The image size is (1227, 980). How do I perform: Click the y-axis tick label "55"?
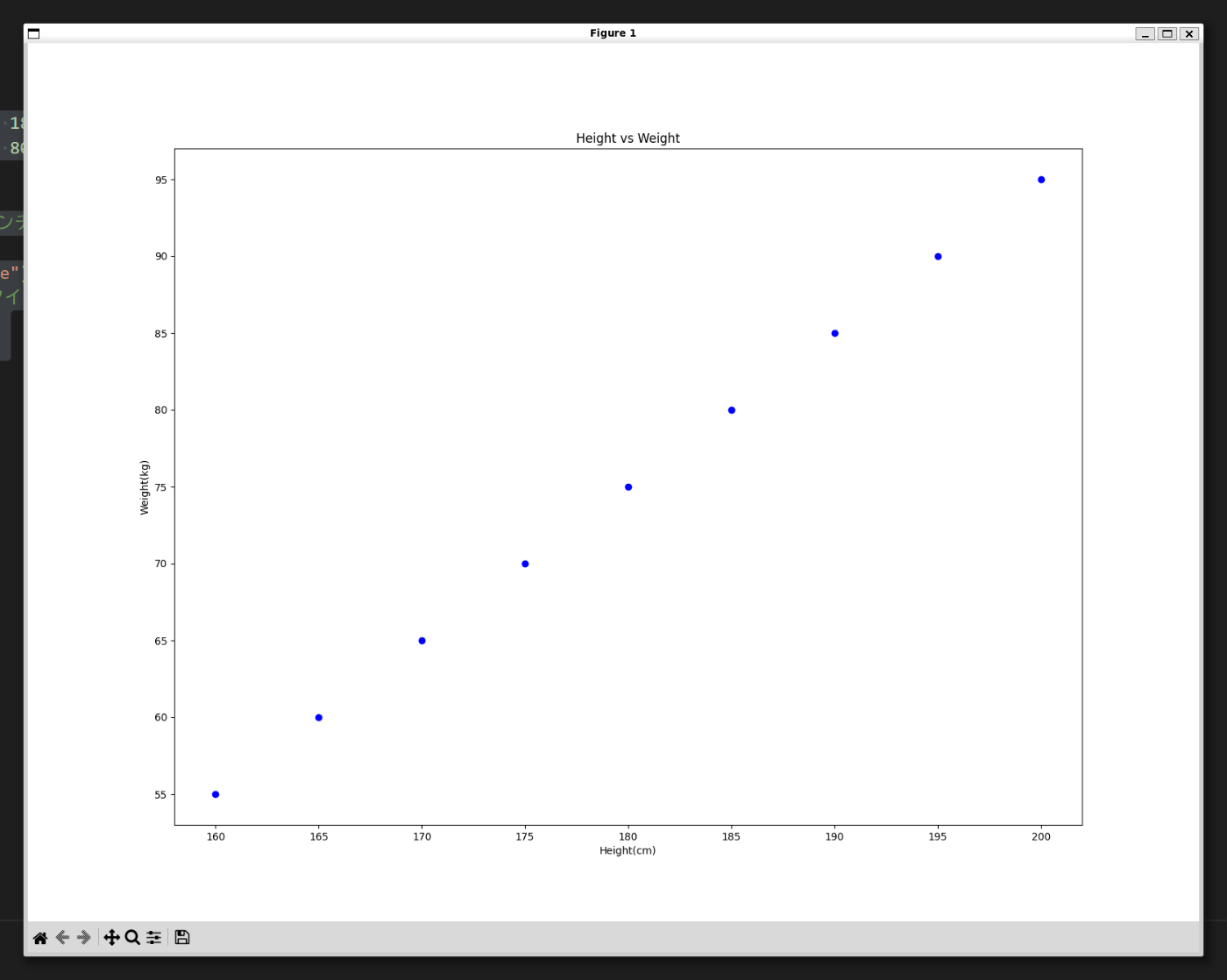pyautogui.click(x=160, y=795)
